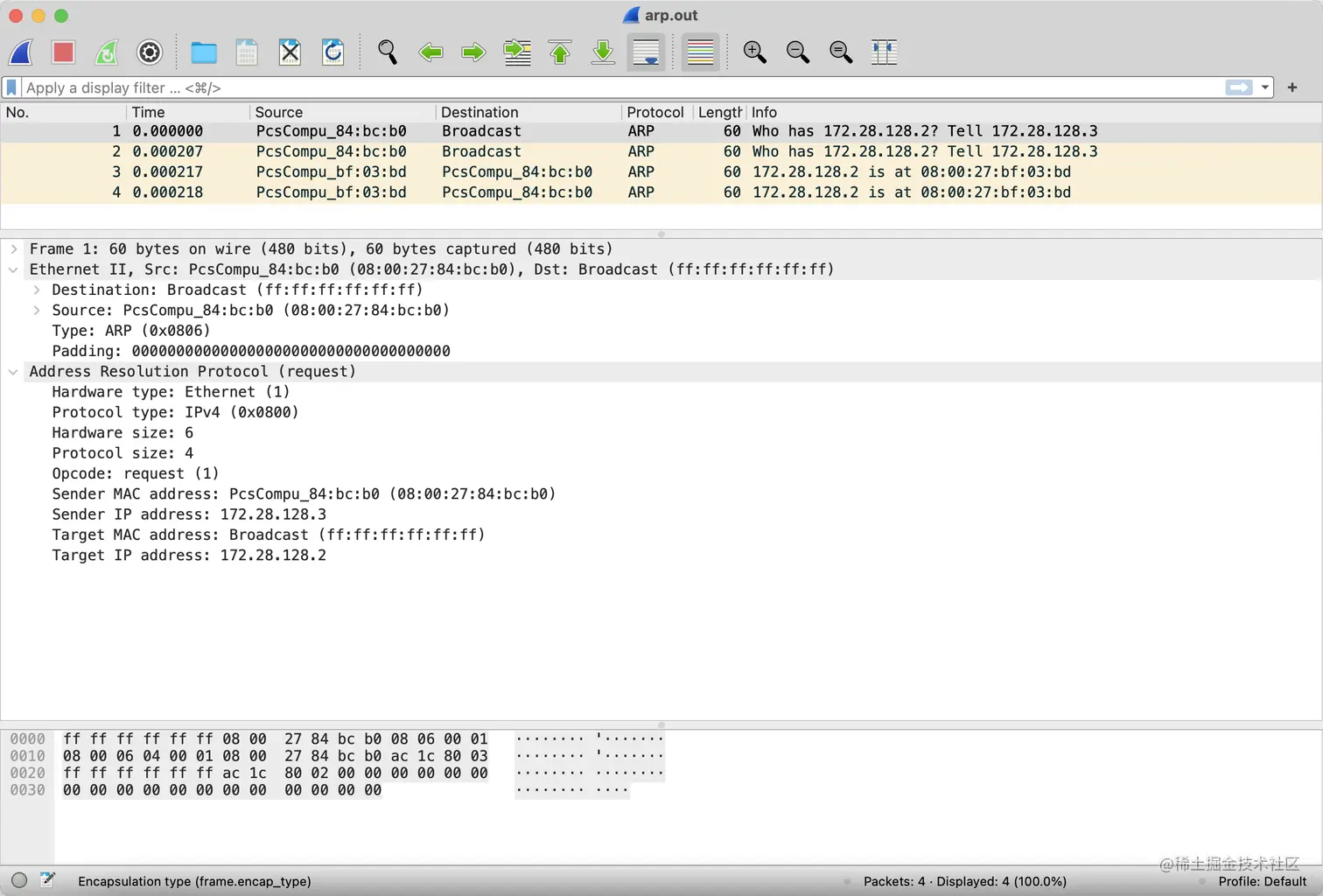Start capturing packets with the shark fin icon
1323x896 pixels.
(x=21, y=52)
